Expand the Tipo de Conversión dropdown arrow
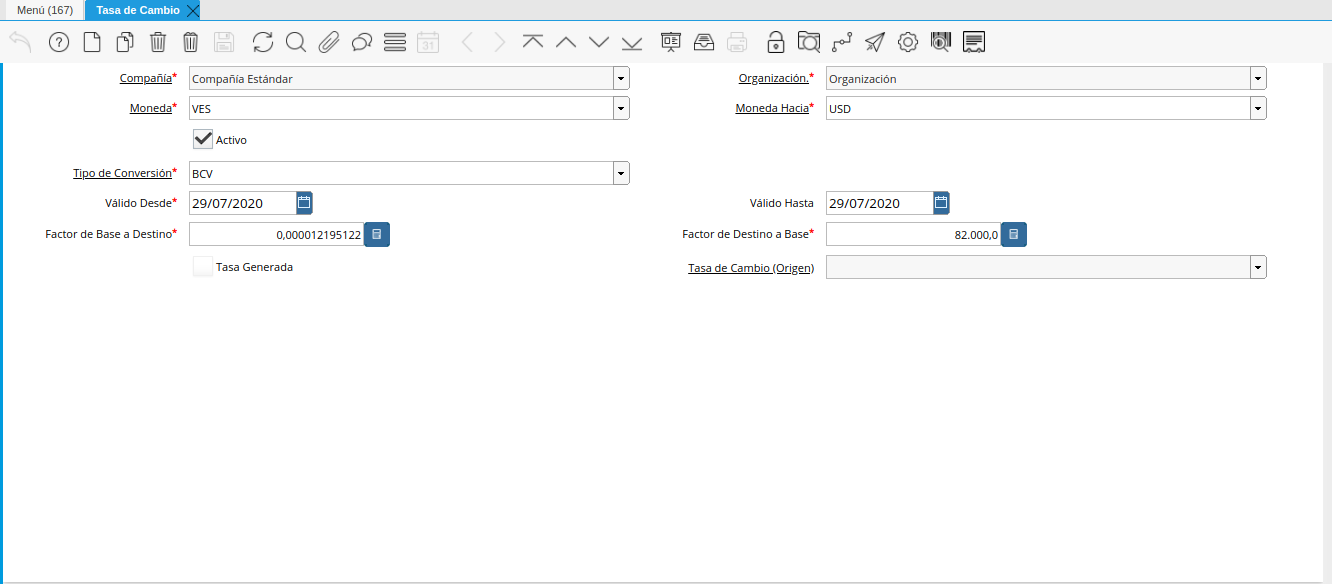 (x=621, y=173)
